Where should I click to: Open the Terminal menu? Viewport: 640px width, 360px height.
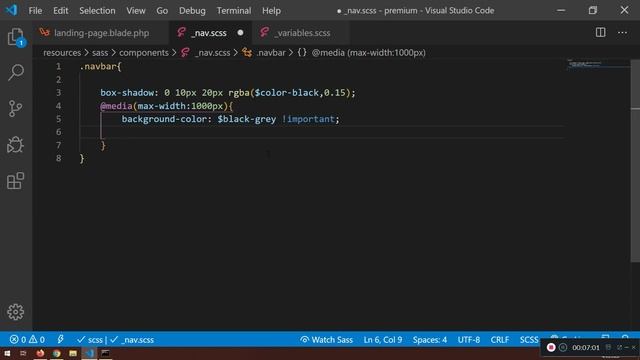point(234,11)
